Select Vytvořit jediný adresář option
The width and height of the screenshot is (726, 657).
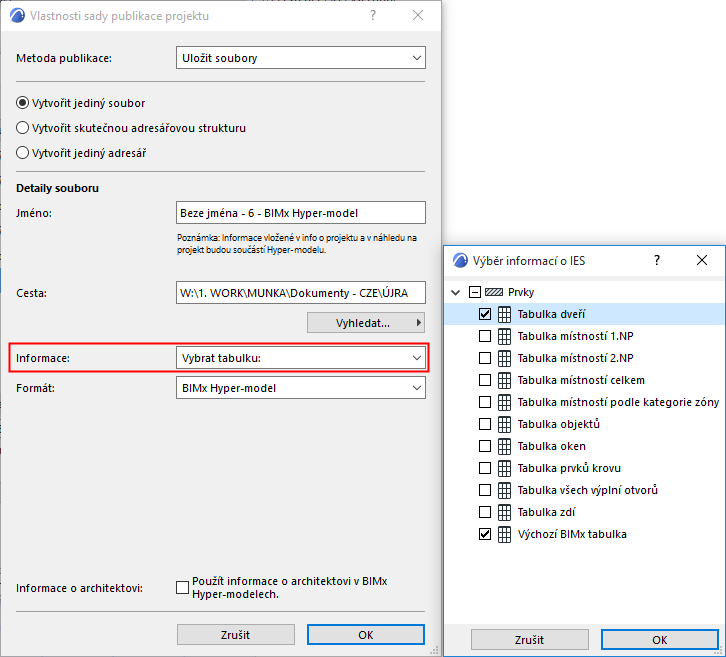point(22,153)
